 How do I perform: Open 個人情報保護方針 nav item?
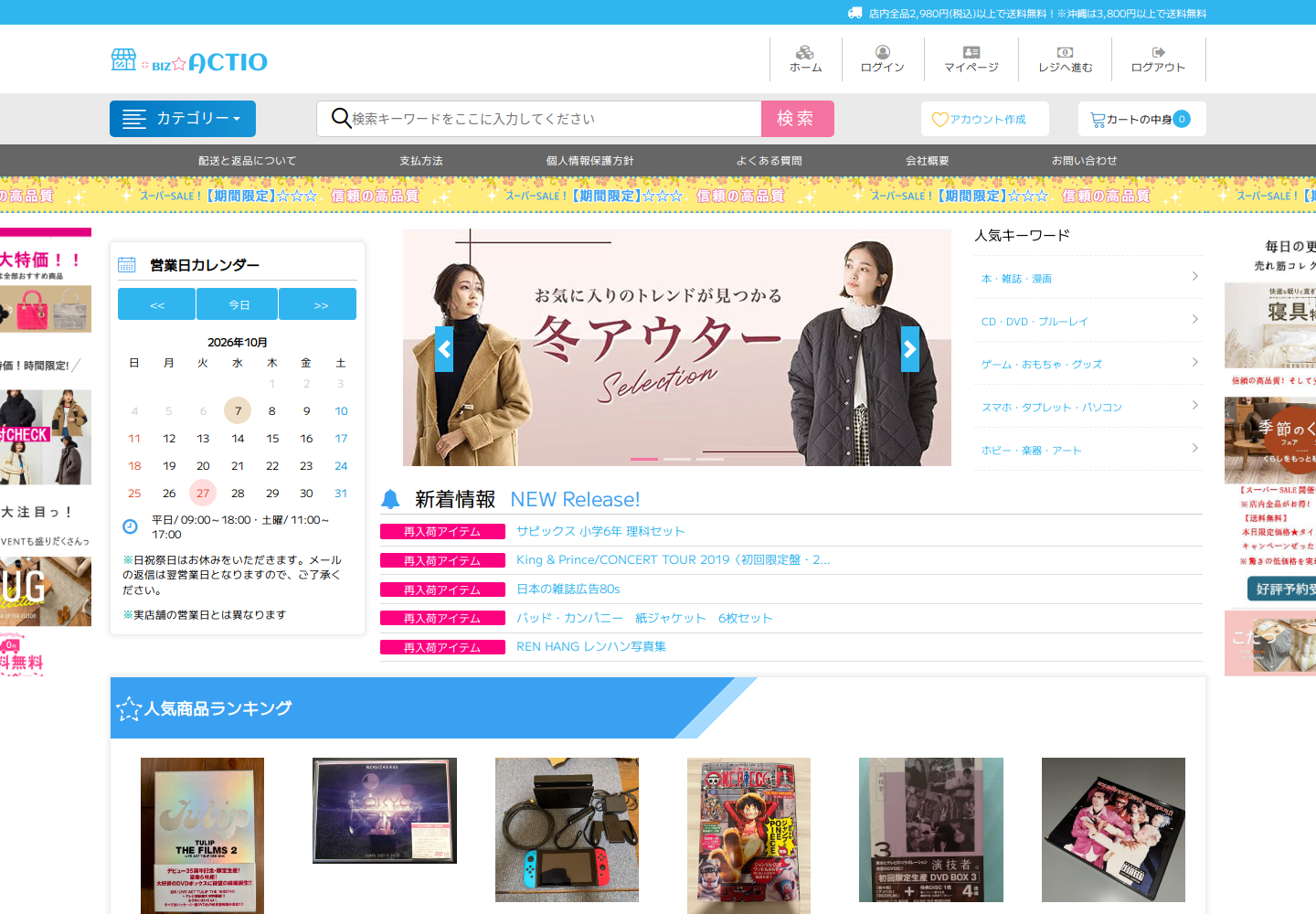pos(590,161)
